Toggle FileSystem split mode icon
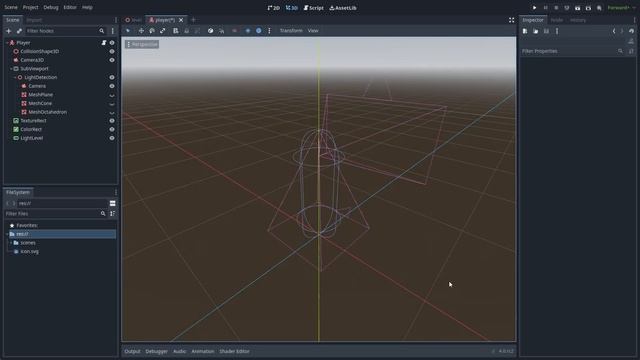This screenshot has height=360, width=640. (113, 203)
